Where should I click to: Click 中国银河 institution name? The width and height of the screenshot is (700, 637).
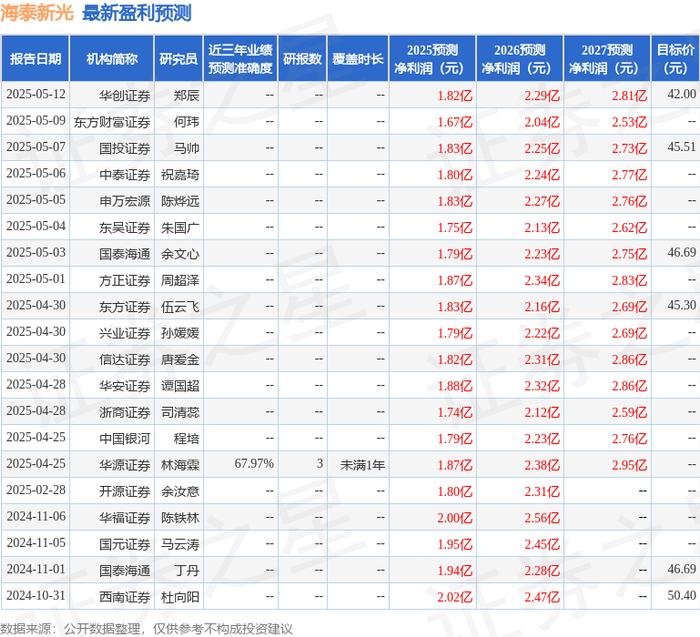coord(125,438)
